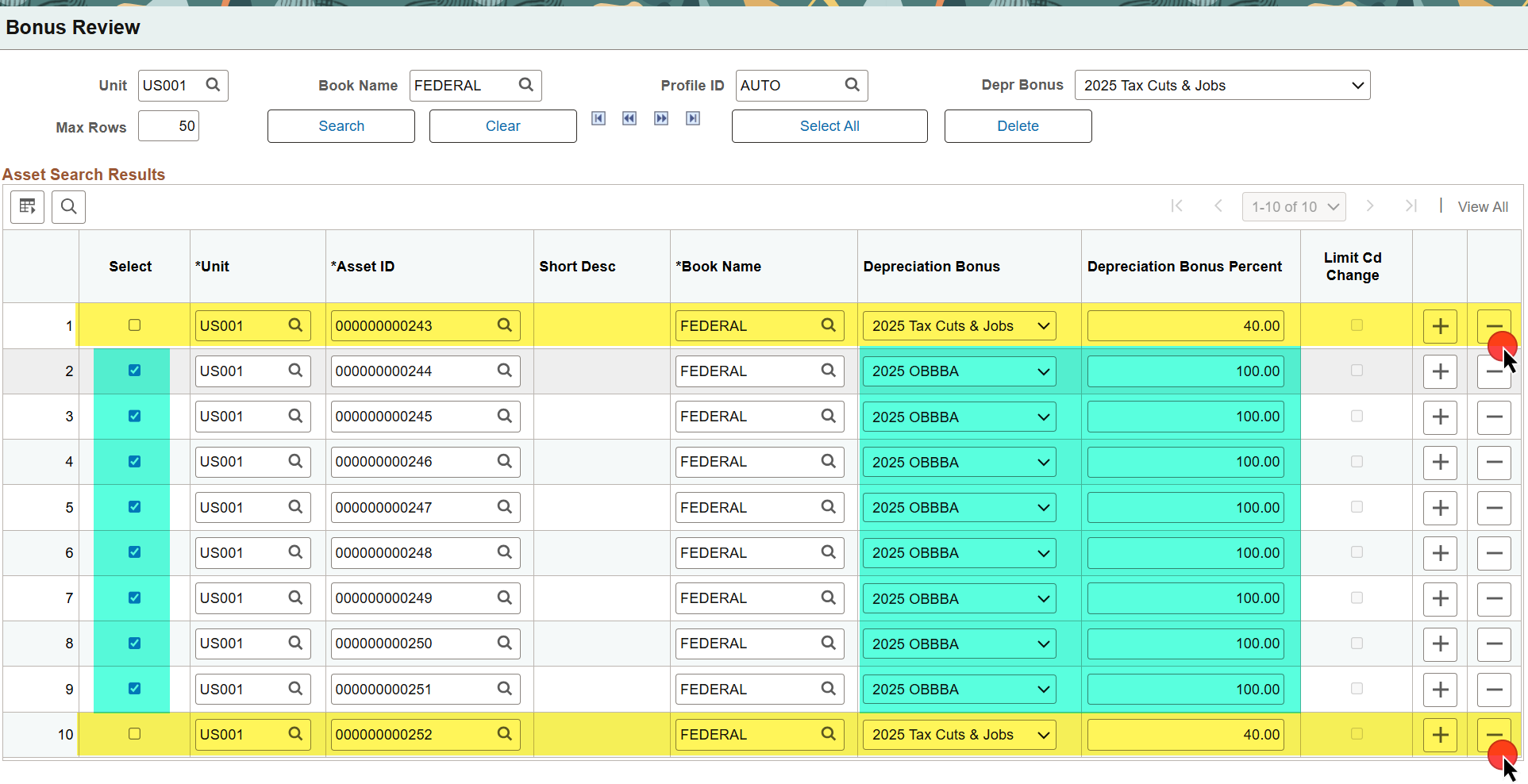Click the Select All button

coord(829,126)
